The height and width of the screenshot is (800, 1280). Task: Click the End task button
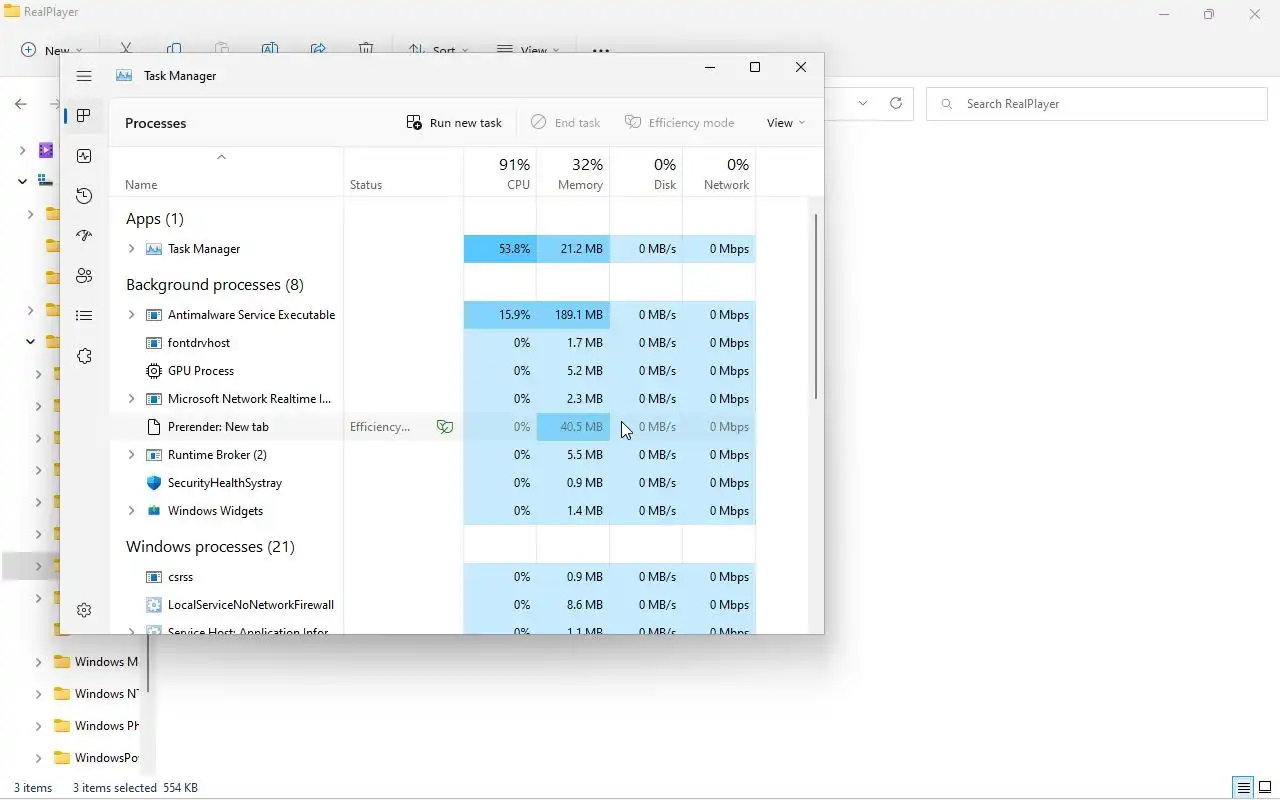565,123
